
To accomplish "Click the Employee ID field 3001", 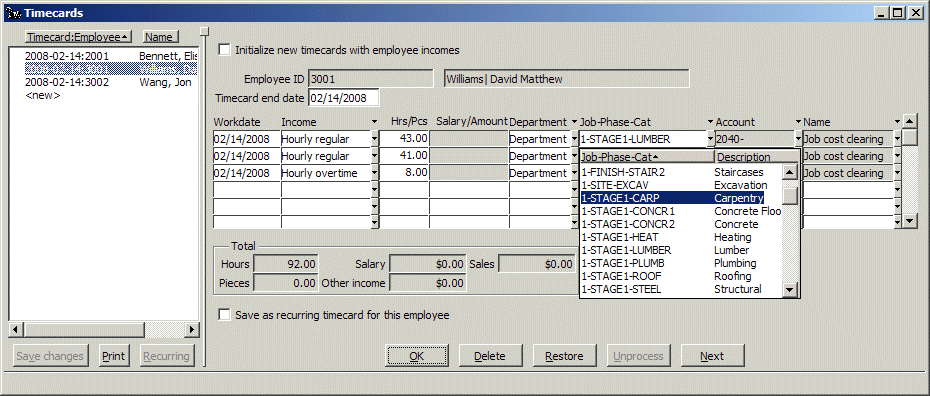I will point(371,79).
